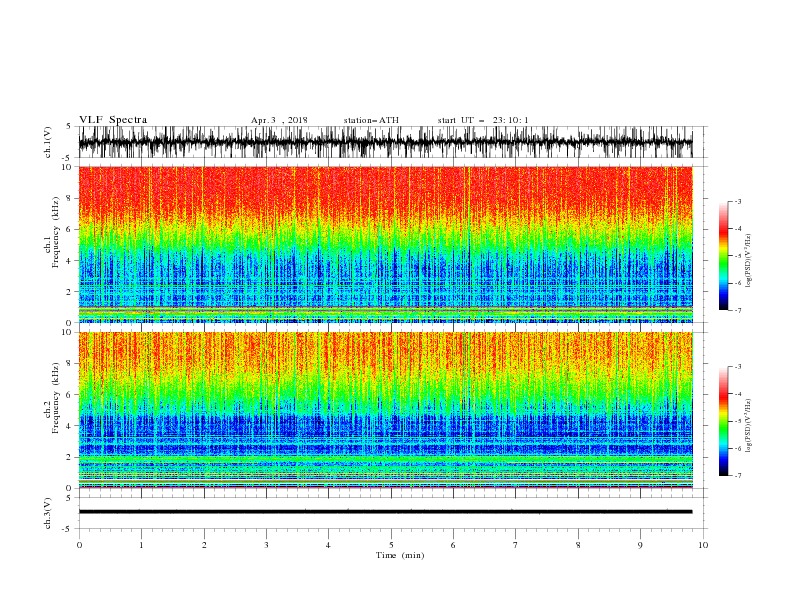
Task: Click the 'ch.3(V)' axis label
Action: [48, 513]
